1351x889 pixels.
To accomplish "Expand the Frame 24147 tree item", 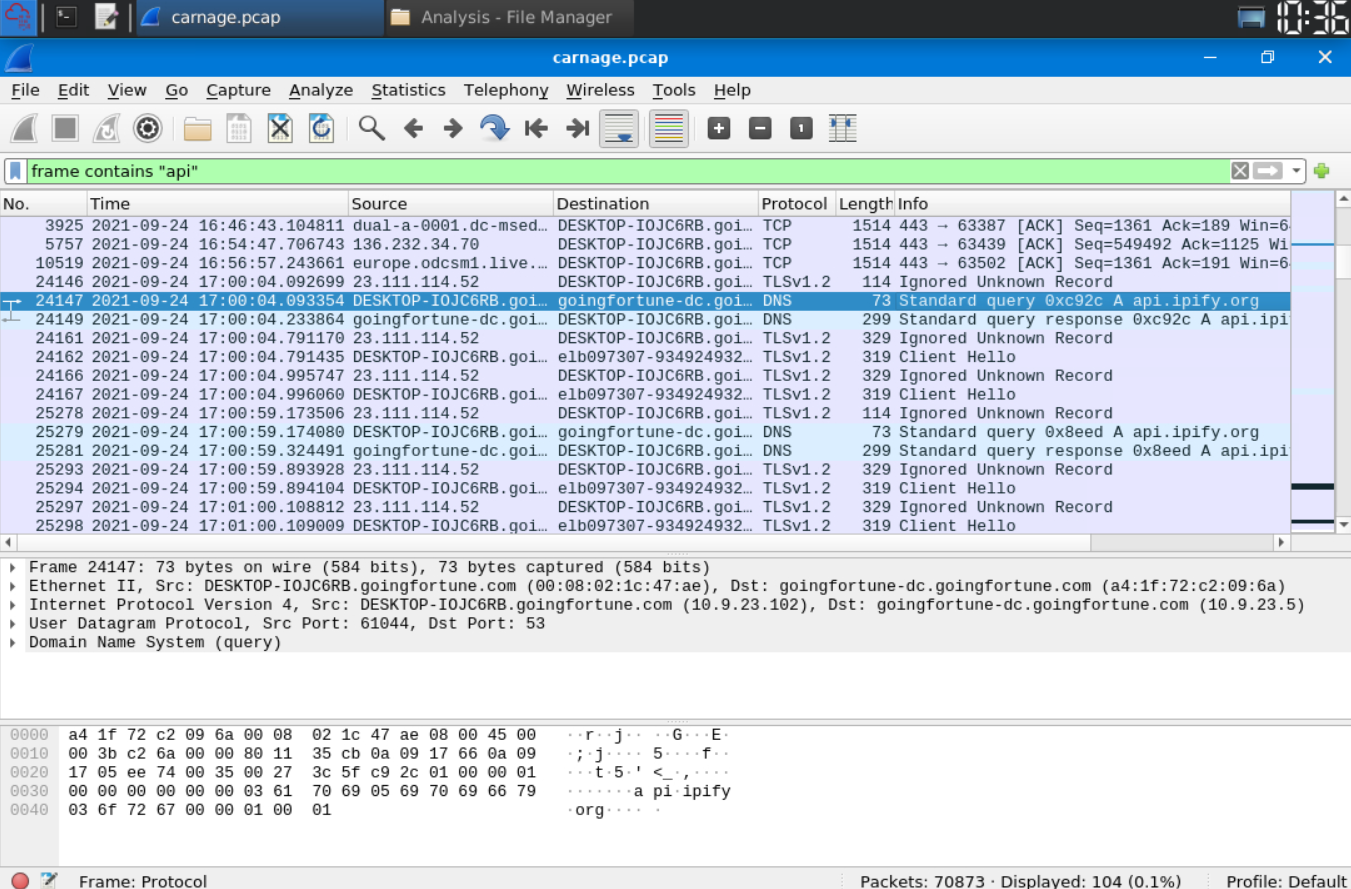I will point(12,567).
